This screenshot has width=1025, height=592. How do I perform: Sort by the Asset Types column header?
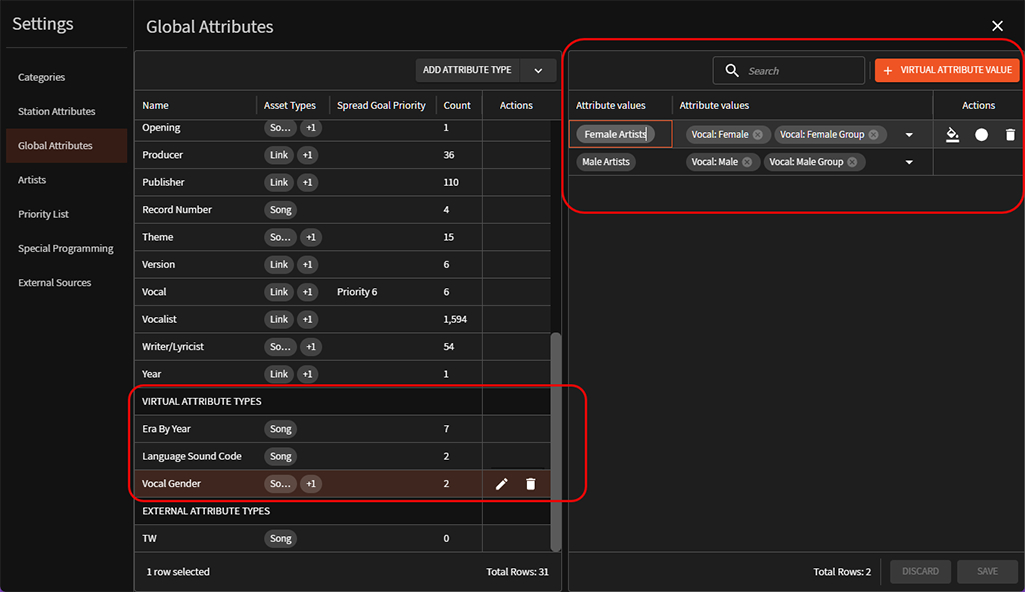coord(290,105)
